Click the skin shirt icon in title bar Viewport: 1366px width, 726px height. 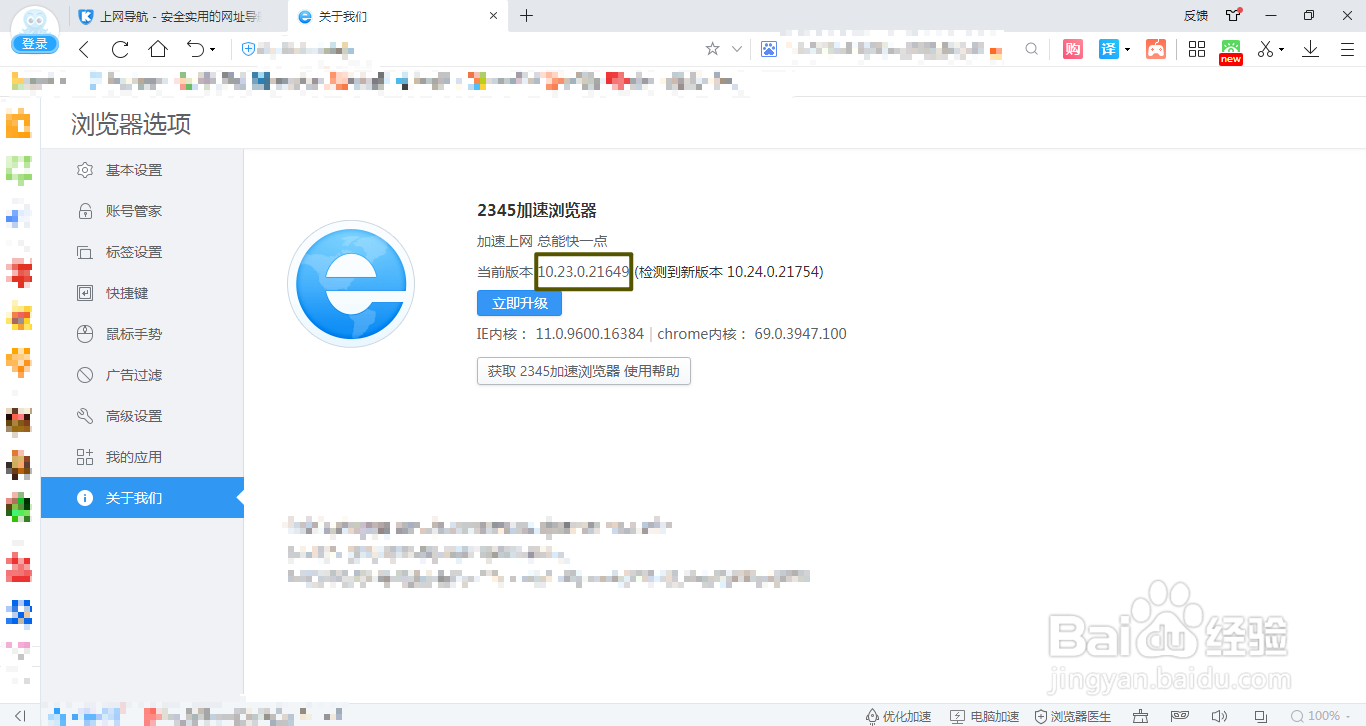point(1234,15)
